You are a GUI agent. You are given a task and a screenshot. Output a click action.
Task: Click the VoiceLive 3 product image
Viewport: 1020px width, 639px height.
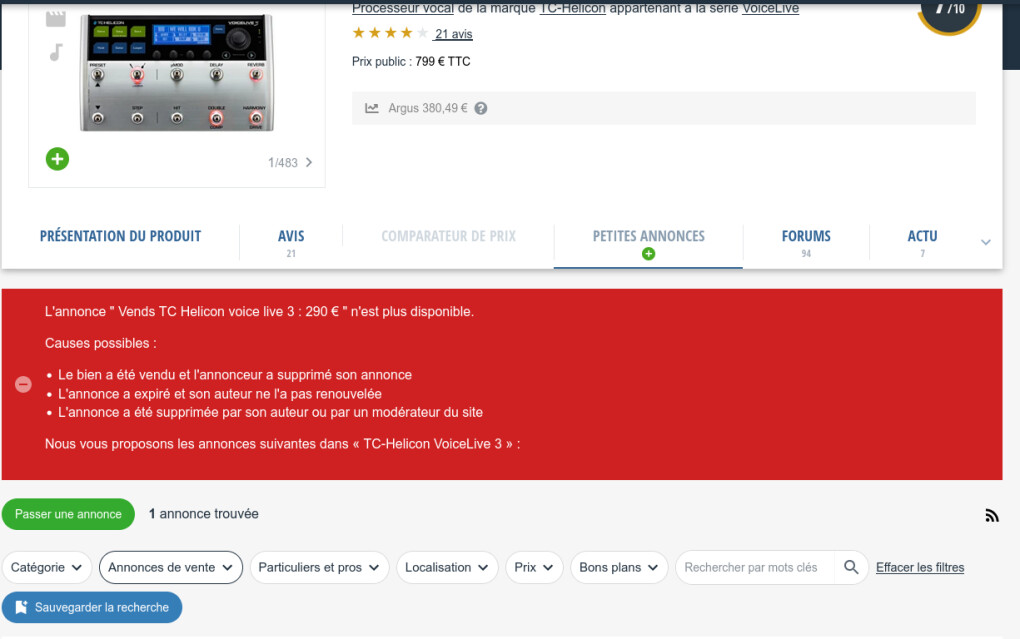176,74
